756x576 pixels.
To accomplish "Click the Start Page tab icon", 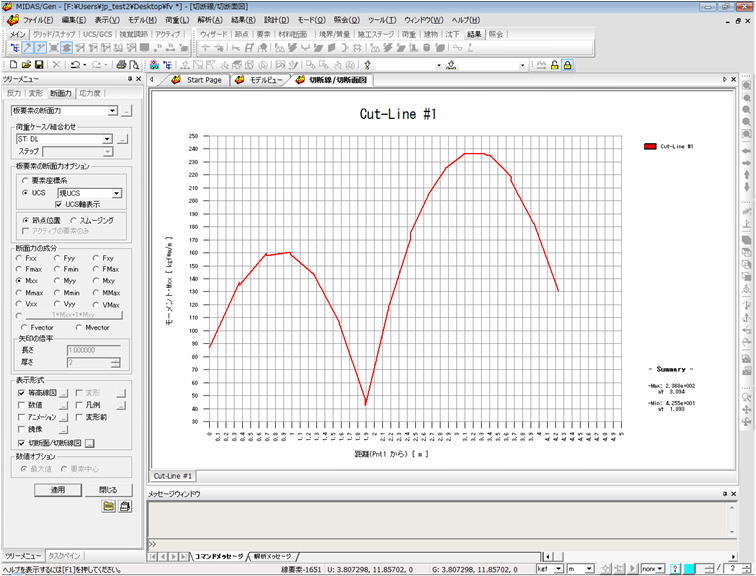I will (x=176, y=80).
